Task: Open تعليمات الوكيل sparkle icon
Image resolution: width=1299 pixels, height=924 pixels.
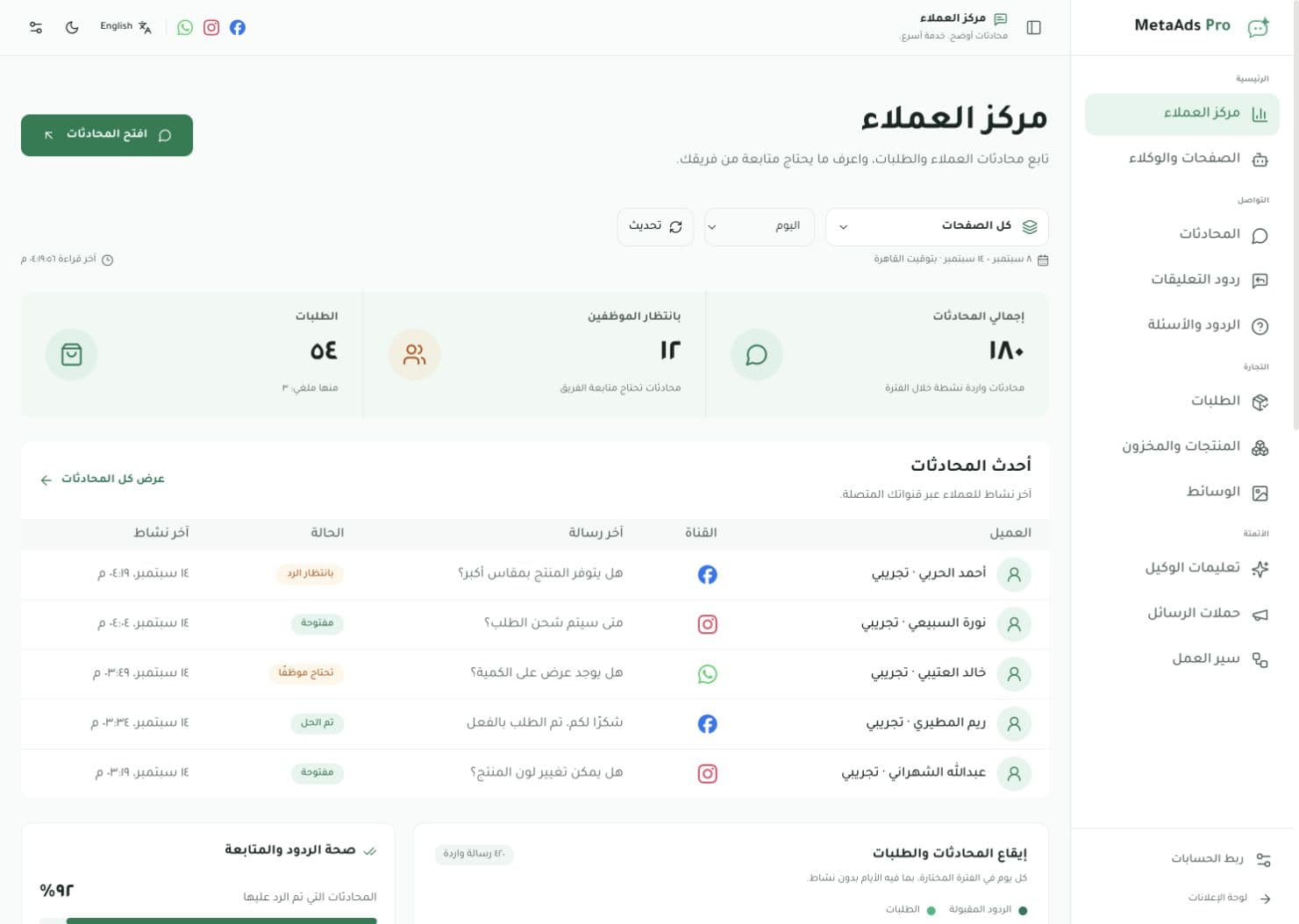Action: 1260,568
